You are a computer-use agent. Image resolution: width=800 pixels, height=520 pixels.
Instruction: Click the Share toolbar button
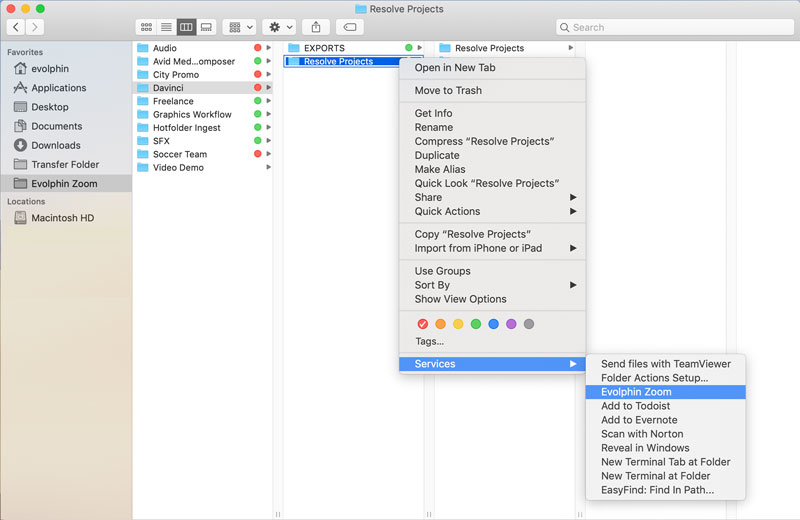click(316, 27)
